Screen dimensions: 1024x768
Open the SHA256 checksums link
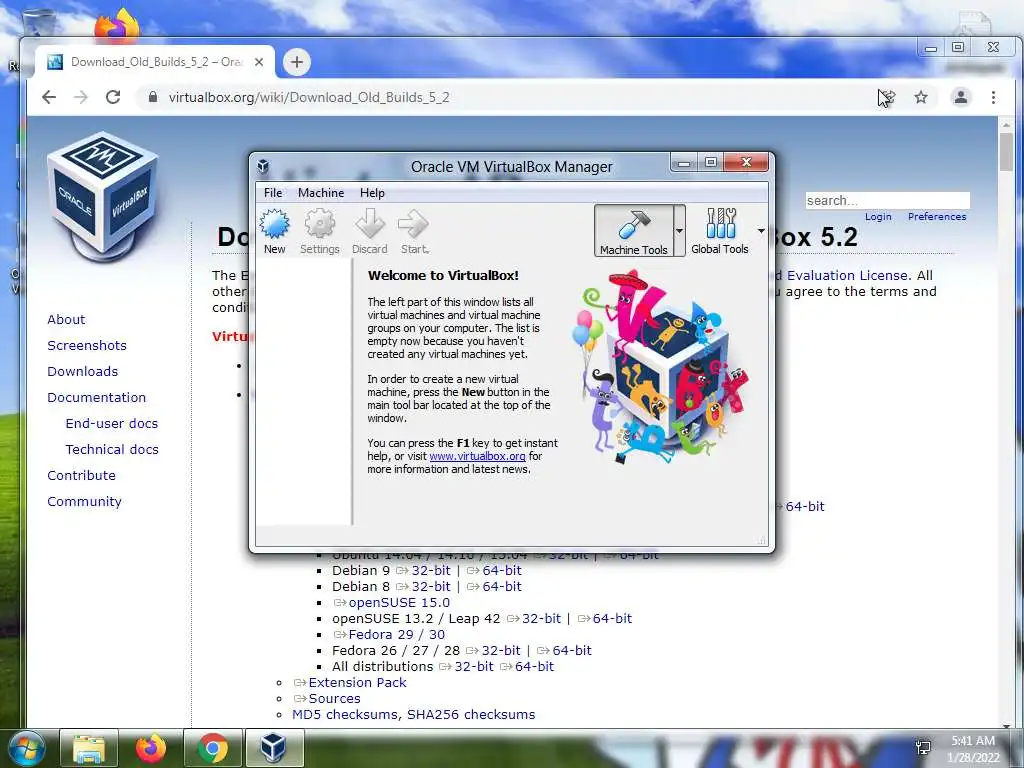point(471,714)
